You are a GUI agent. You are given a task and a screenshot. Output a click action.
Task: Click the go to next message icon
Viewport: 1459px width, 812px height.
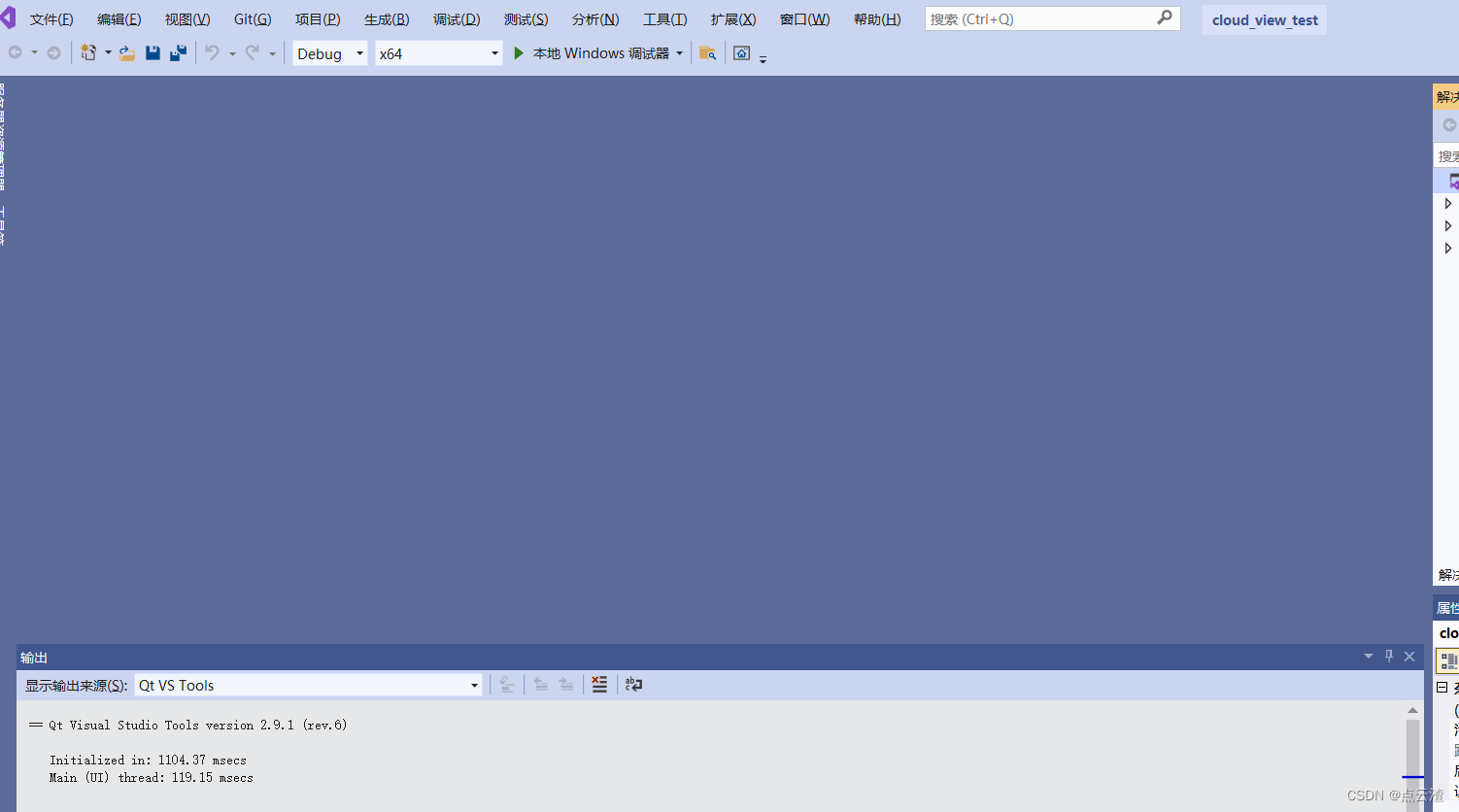566,685
